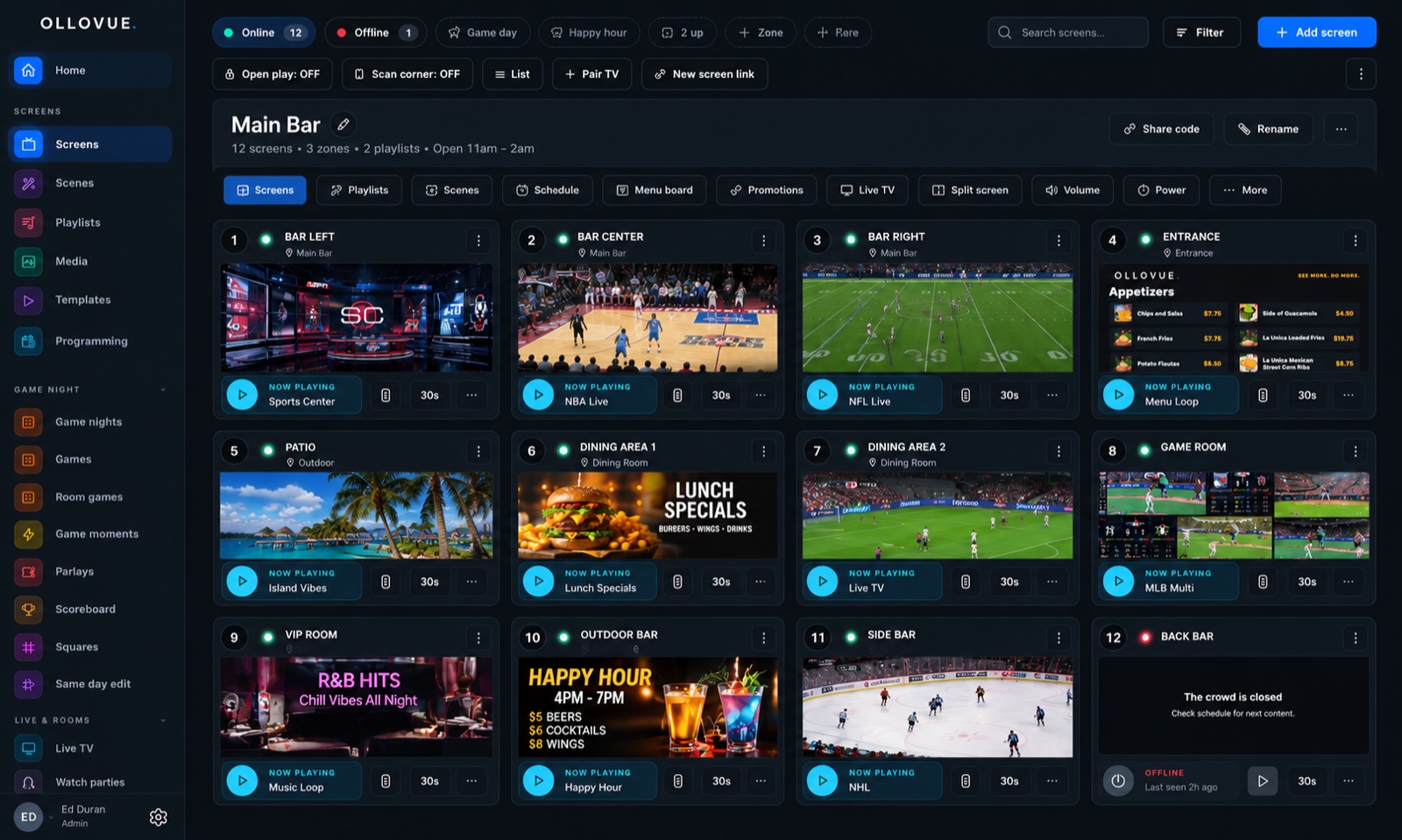The height and width of the screenshot is (840, 1402).
Task: Toggle Scan corner OFF
Action: pyautogui.click(x=407, y=74)
